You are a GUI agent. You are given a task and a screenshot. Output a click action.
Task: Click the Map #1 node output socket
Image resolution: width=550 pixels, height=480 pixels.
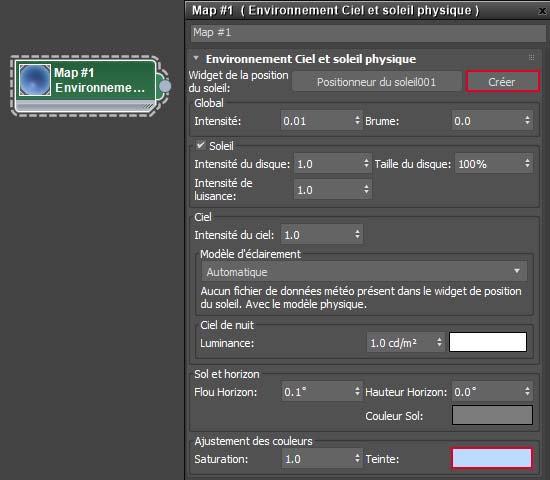[165, 86]
